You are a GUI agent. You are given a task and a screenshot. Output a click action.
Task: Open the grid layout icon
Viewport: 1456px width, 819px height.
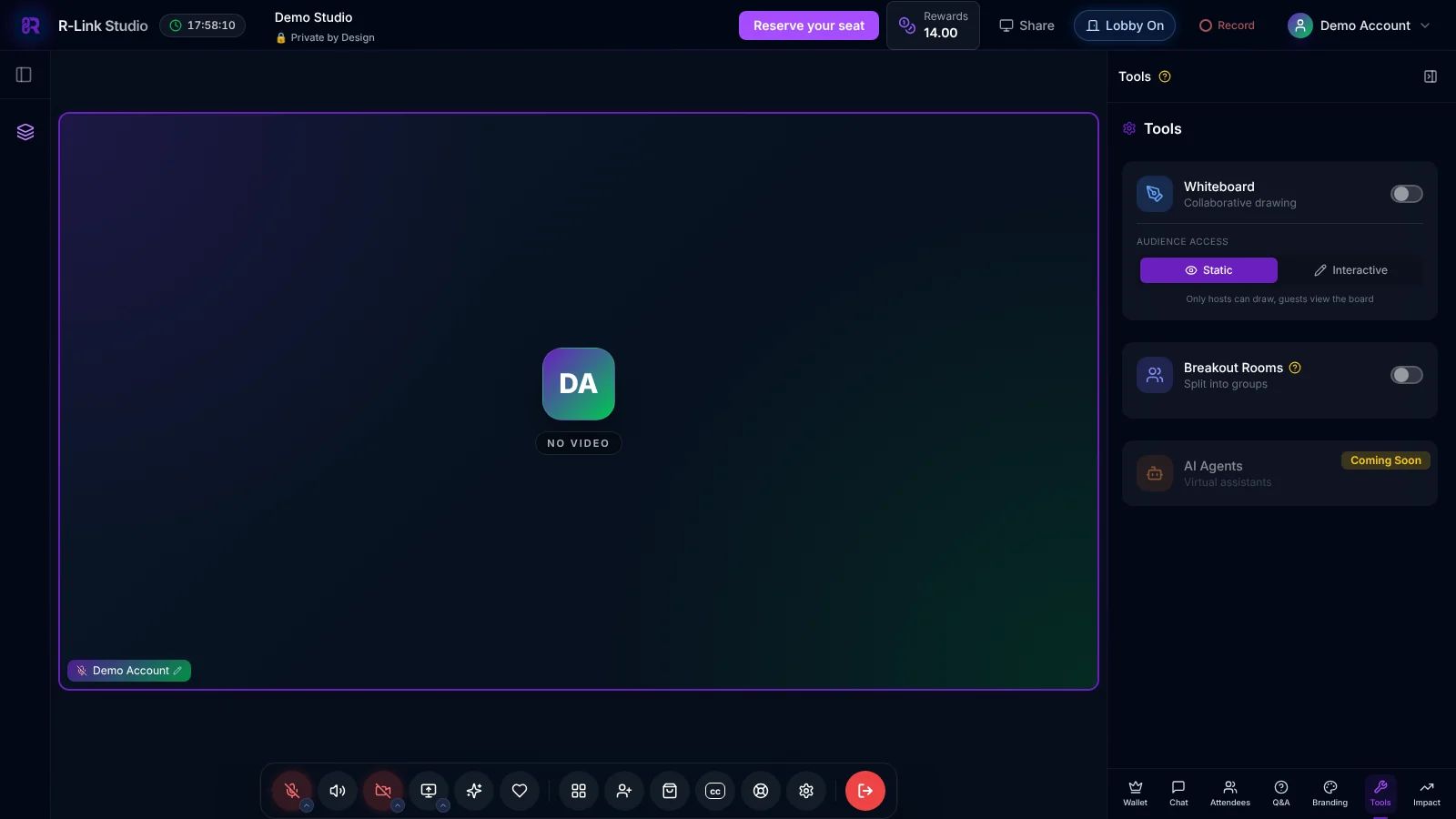[579, 791]
